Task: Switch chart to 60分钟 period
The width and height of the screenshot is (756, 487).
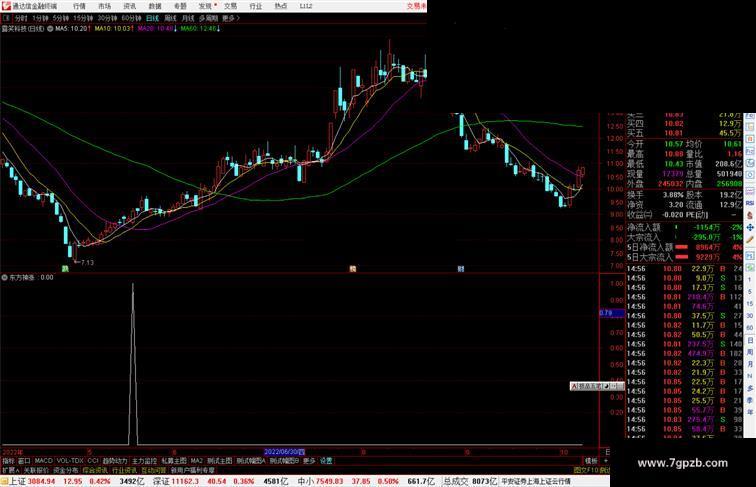Action: [x=131, y=18]
